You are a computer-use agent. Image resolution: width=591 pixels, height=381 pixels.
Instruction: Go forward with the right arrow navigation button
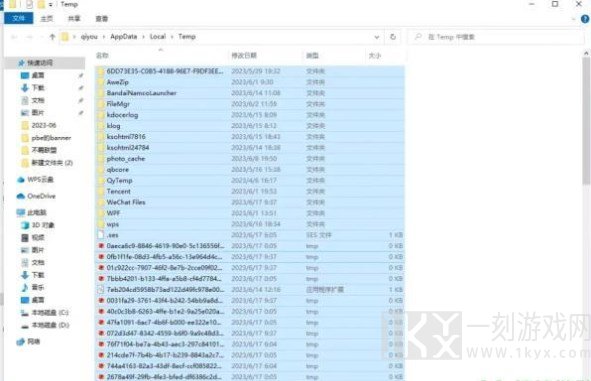[x=29, y=37]
